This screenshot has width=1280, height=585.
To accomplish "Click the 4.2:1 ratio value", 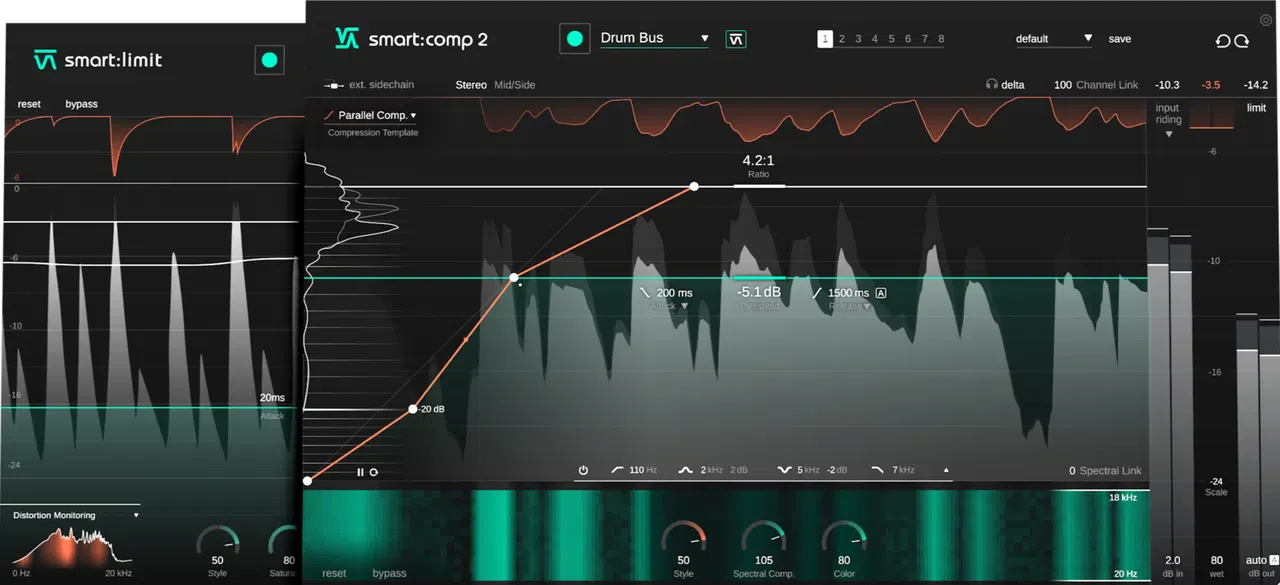I will click(758, 160).
